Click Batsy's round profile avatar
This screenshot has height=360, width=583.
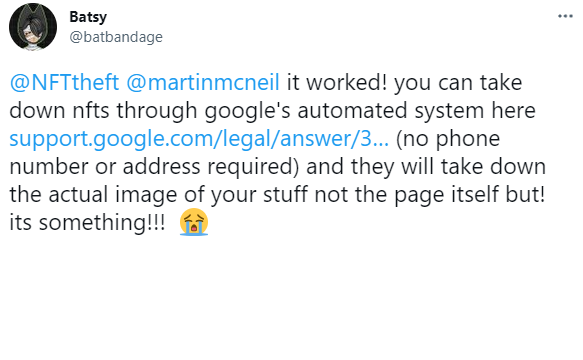tap(33, 27)
